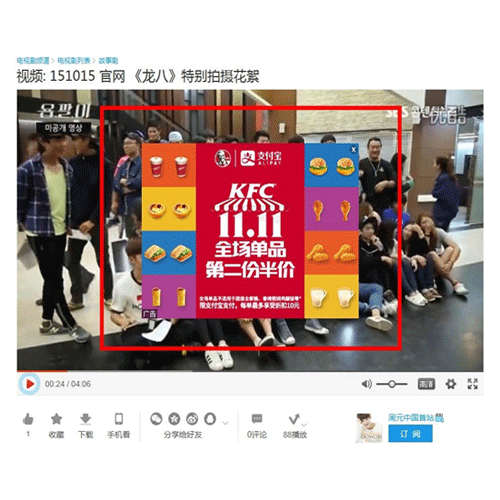Enter fullscreen mode with the expand icon
Image resolution: width=500 pixels, height=500 pixels.
click(473, 384)
